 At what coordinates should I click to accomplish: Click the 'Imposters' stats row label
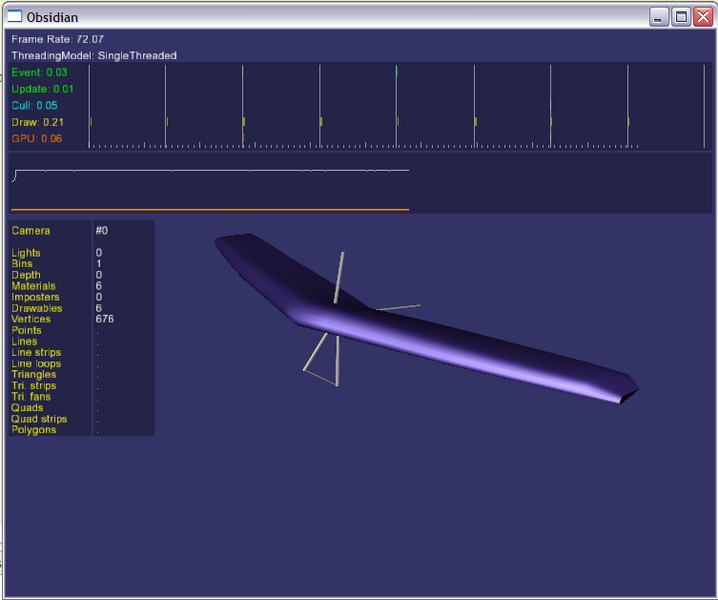tap(35, 297)
